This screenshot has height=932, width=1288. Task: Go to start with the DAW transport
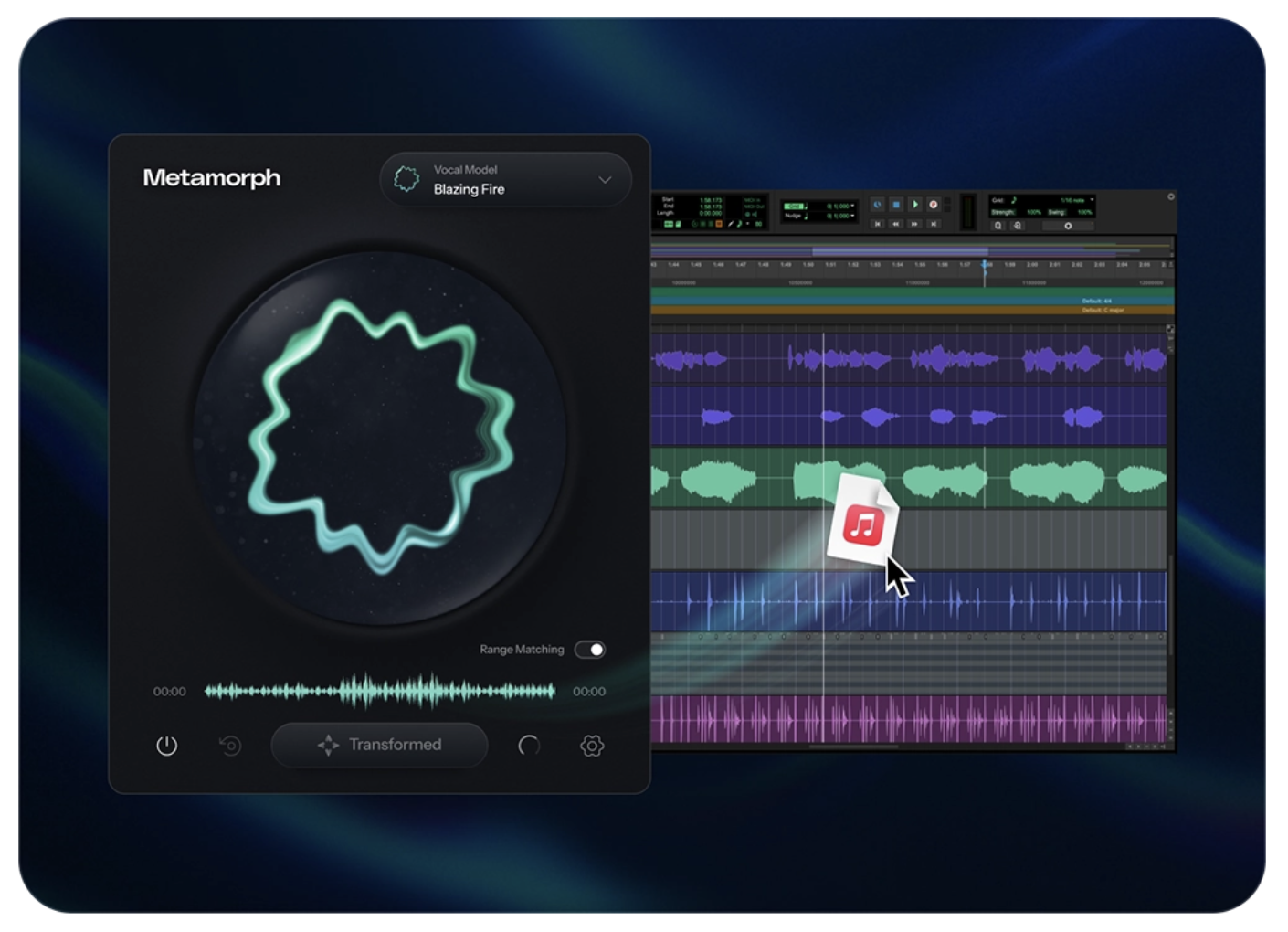(877, 223)
